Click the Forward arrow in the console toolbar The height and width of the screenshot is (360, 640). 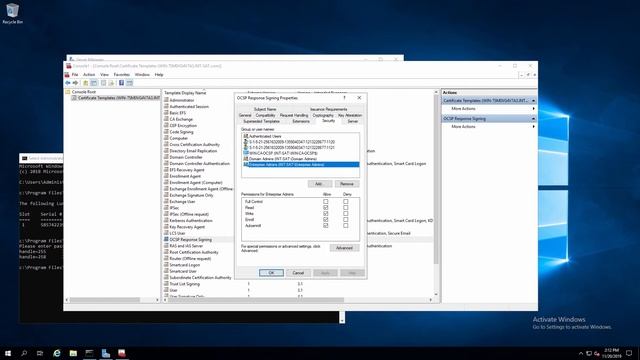(x=75, y=83)
